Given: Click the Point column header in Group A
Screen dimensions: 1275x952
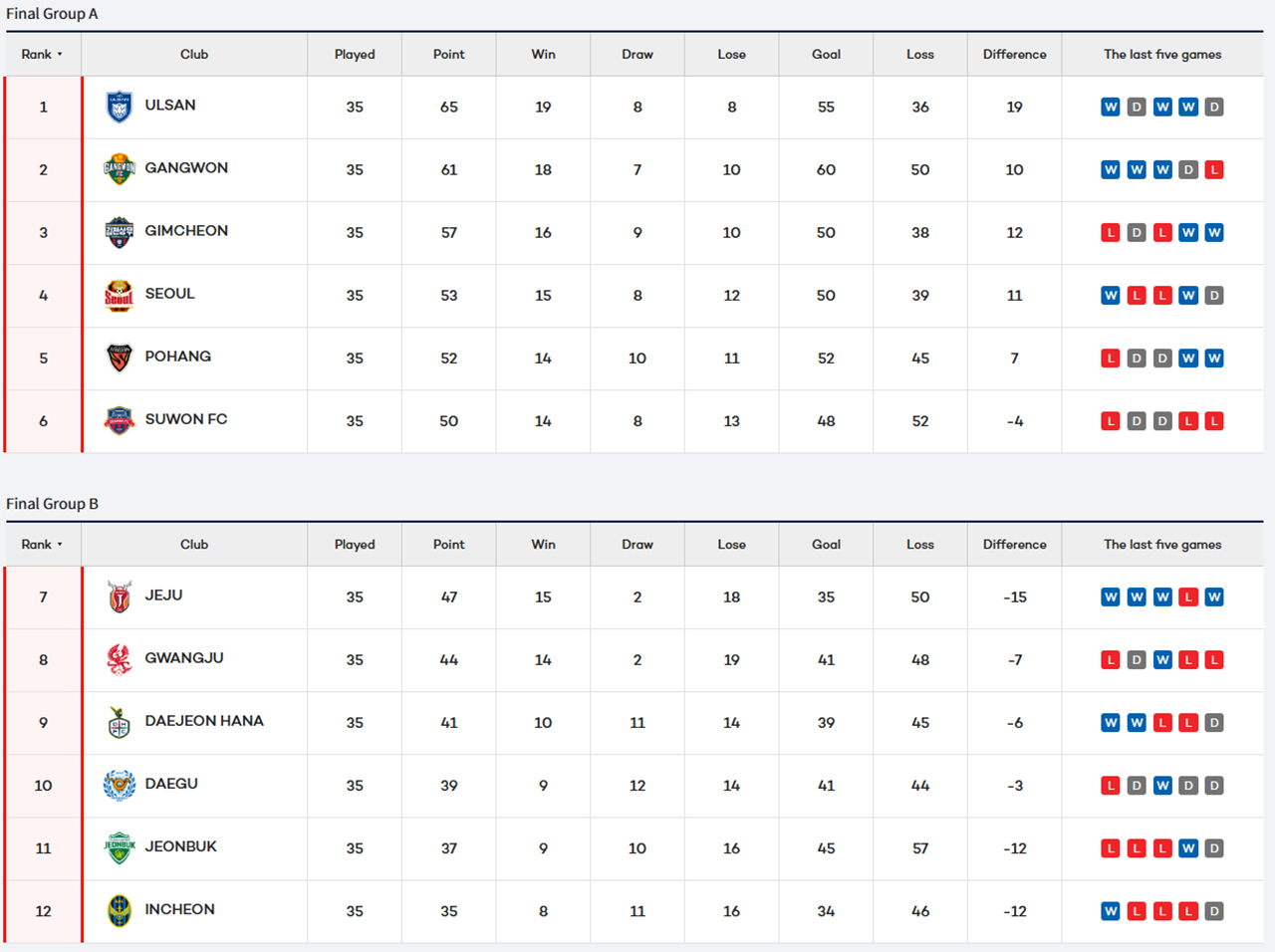Looking at the screenshot, I should coord(448,55).
